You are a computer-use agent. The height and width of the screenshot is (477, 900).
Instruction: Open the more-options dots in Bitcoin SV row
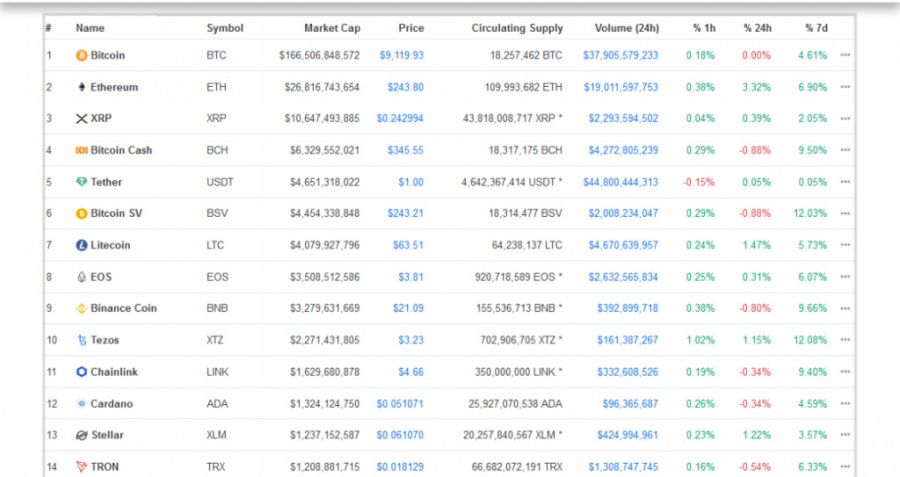click(845, 214)
